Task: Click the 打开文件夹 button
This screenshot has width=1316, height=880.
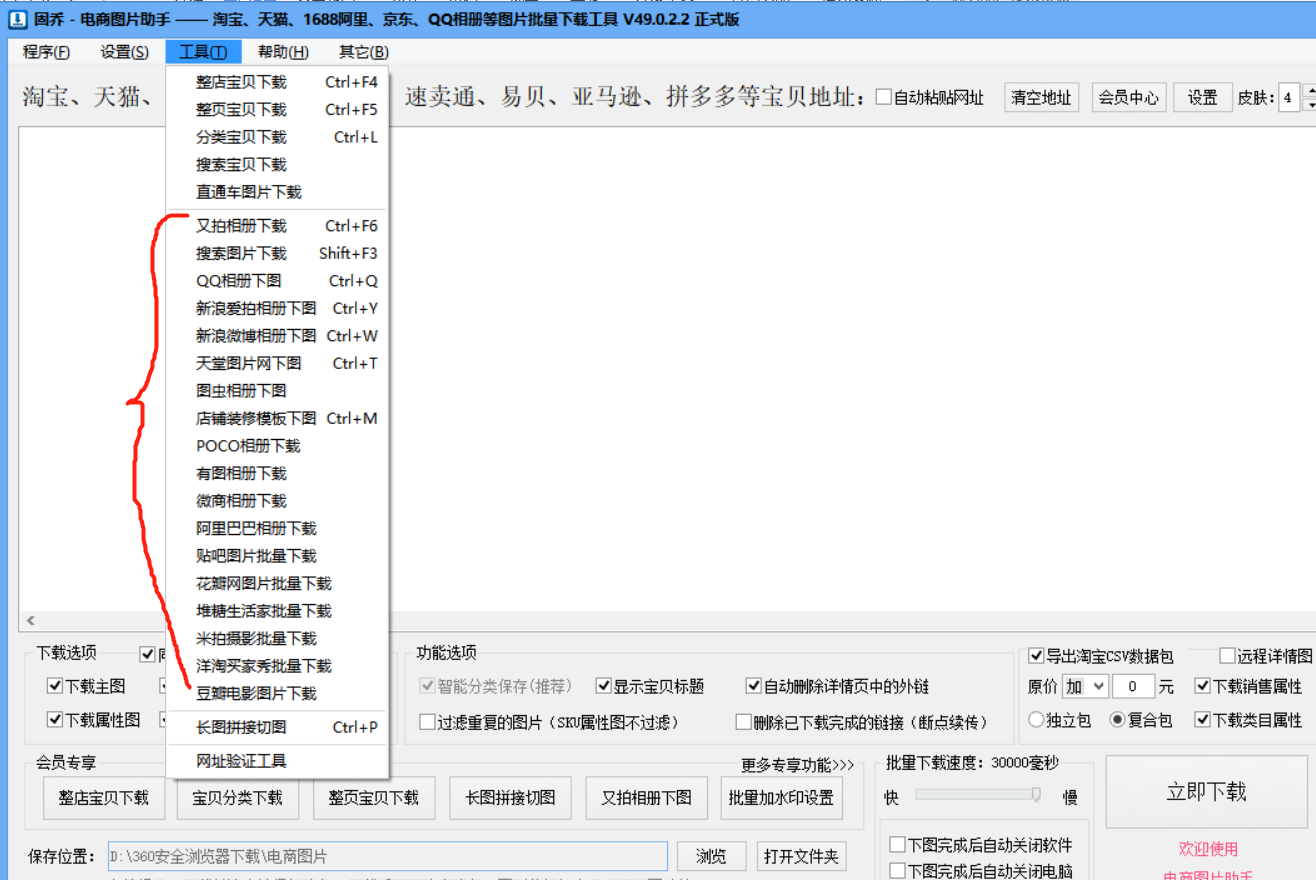Action: coord(802,856)
